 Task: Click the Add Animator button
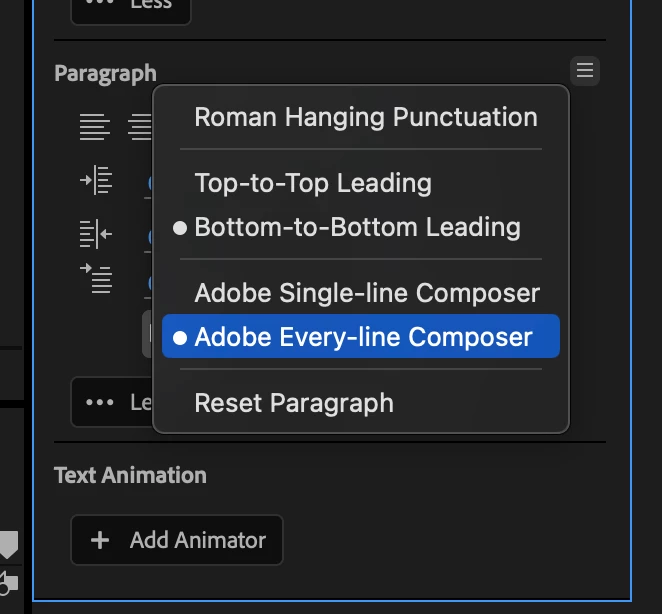pos(177,540)
